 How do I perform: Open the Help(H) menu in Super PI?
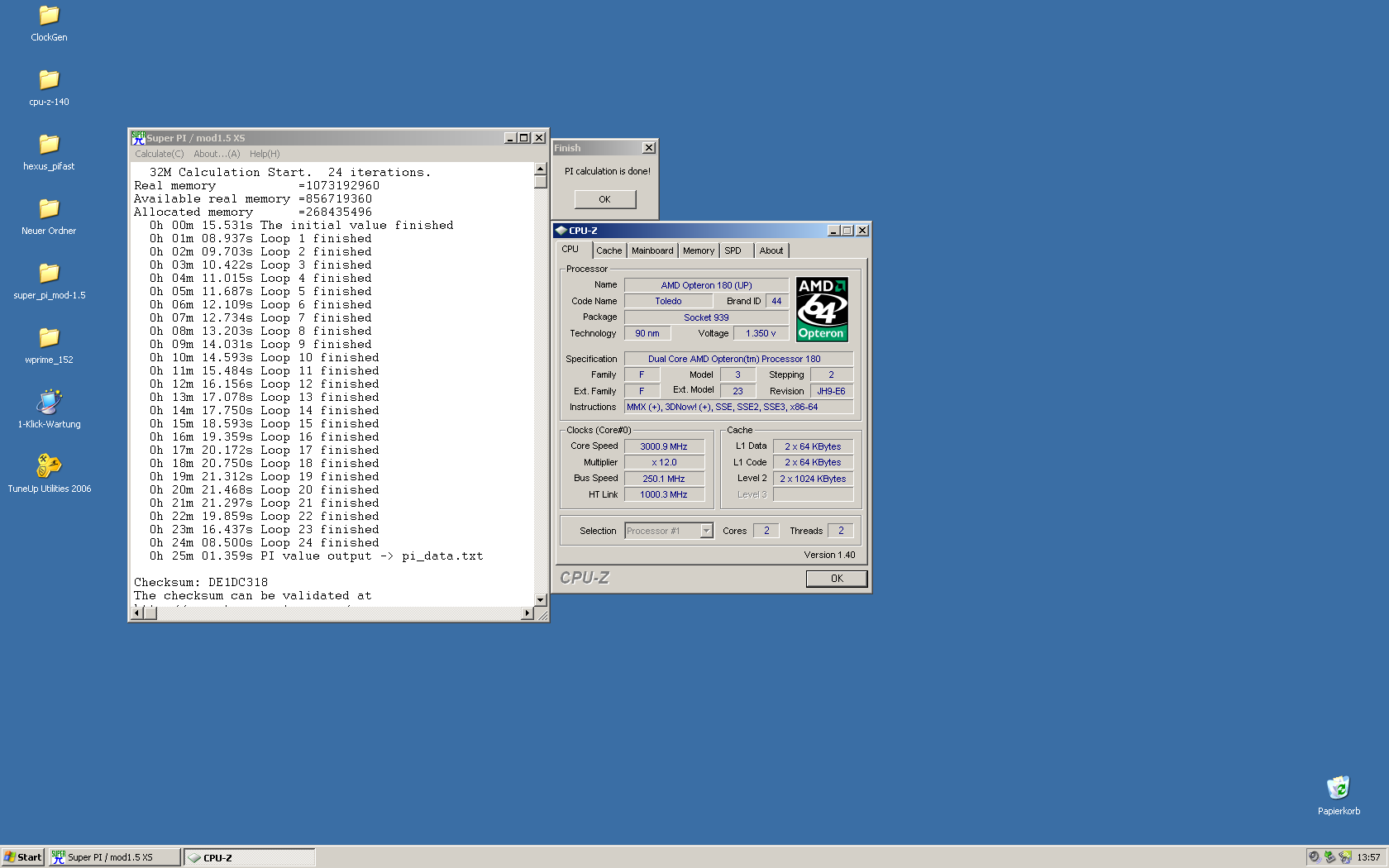pyautogui.click(x=265, y=154)
